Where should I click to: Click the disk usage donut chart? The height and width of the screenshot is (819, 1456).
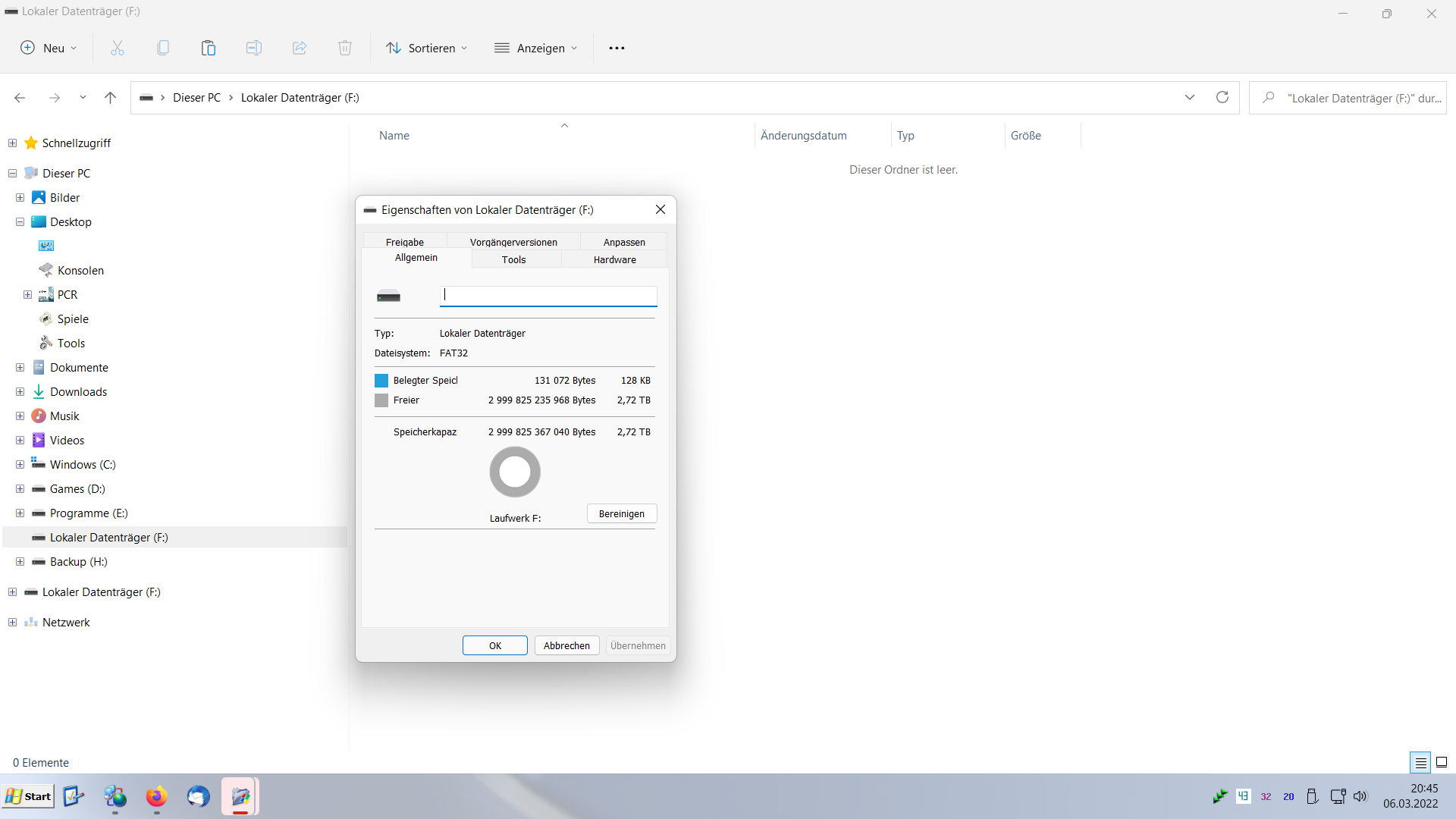click(515, 472)
